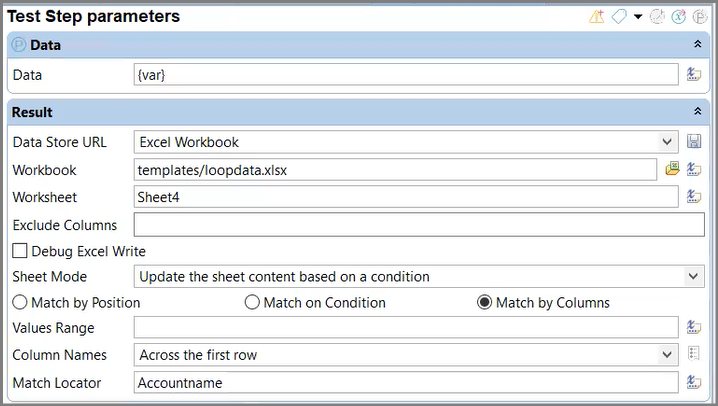718x406 pixels.
Task: Select the Match on Condition radio button
Action: point(252,302)
